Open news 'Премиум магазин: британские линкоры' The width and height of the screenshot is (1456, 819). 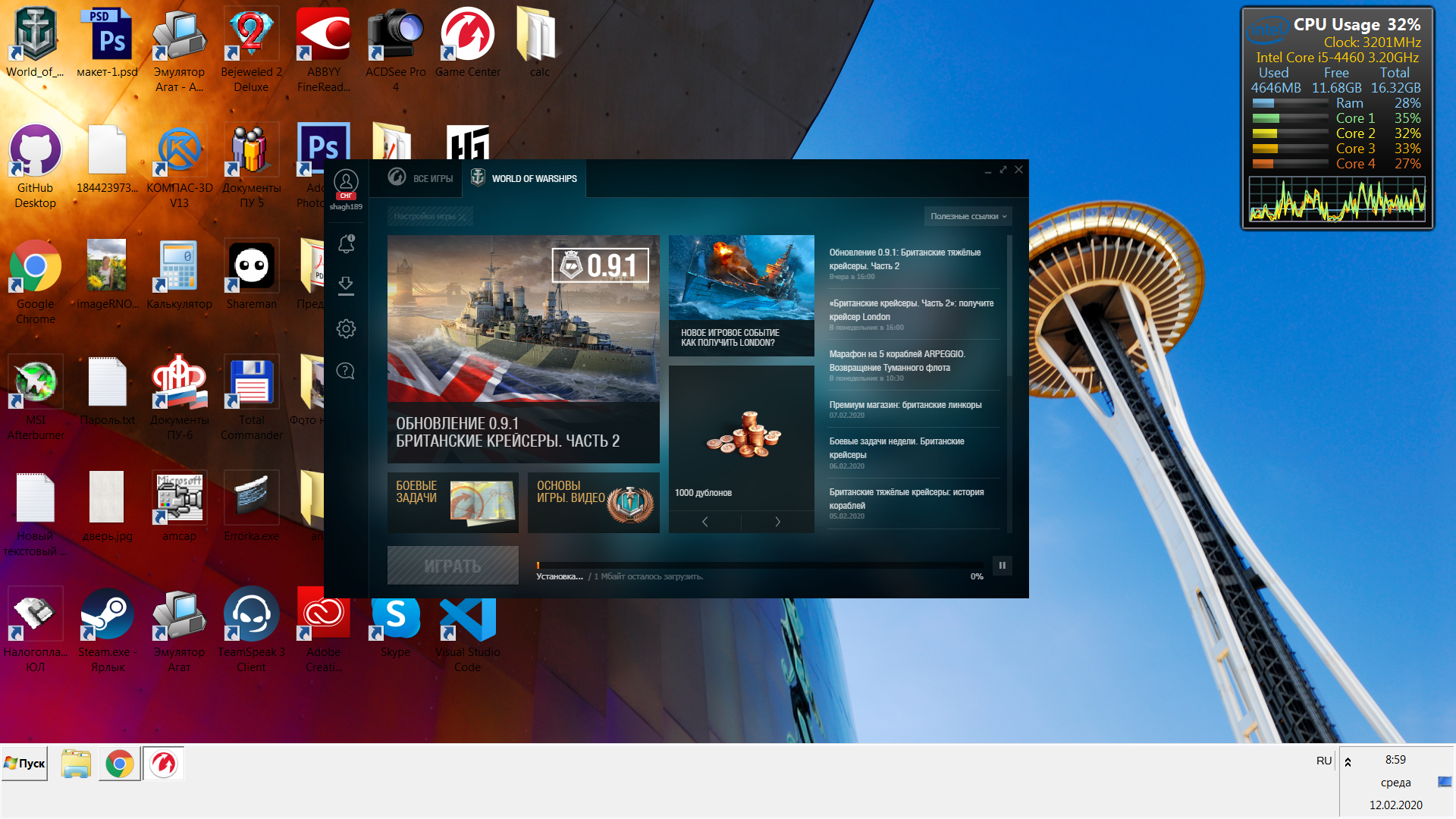pyautogui.click(x=905, y=405)
